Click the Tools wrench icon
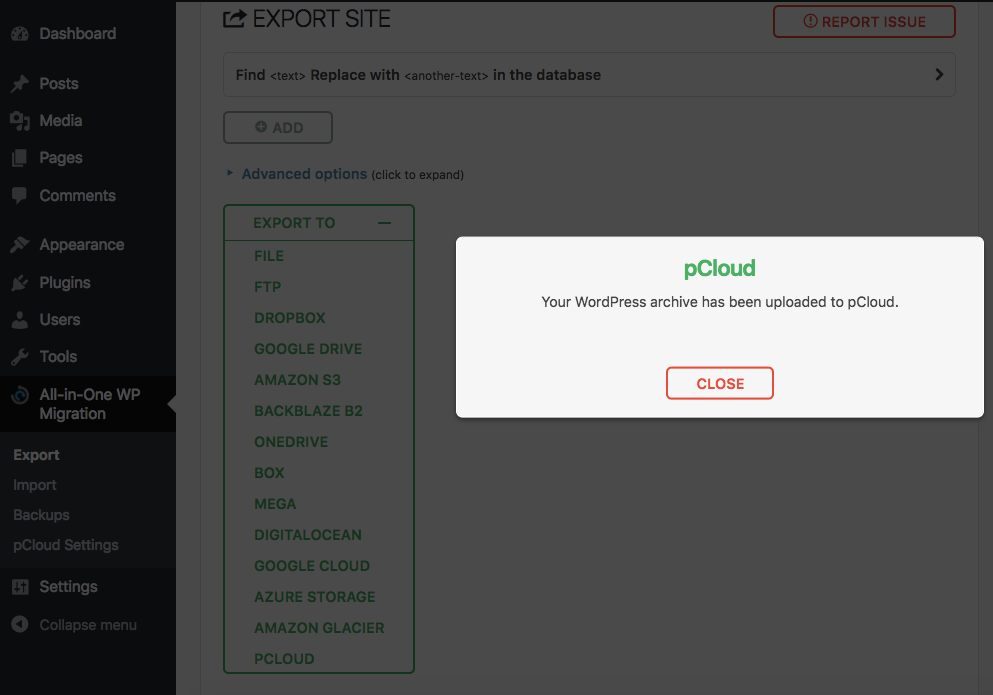 click(20, 357)
